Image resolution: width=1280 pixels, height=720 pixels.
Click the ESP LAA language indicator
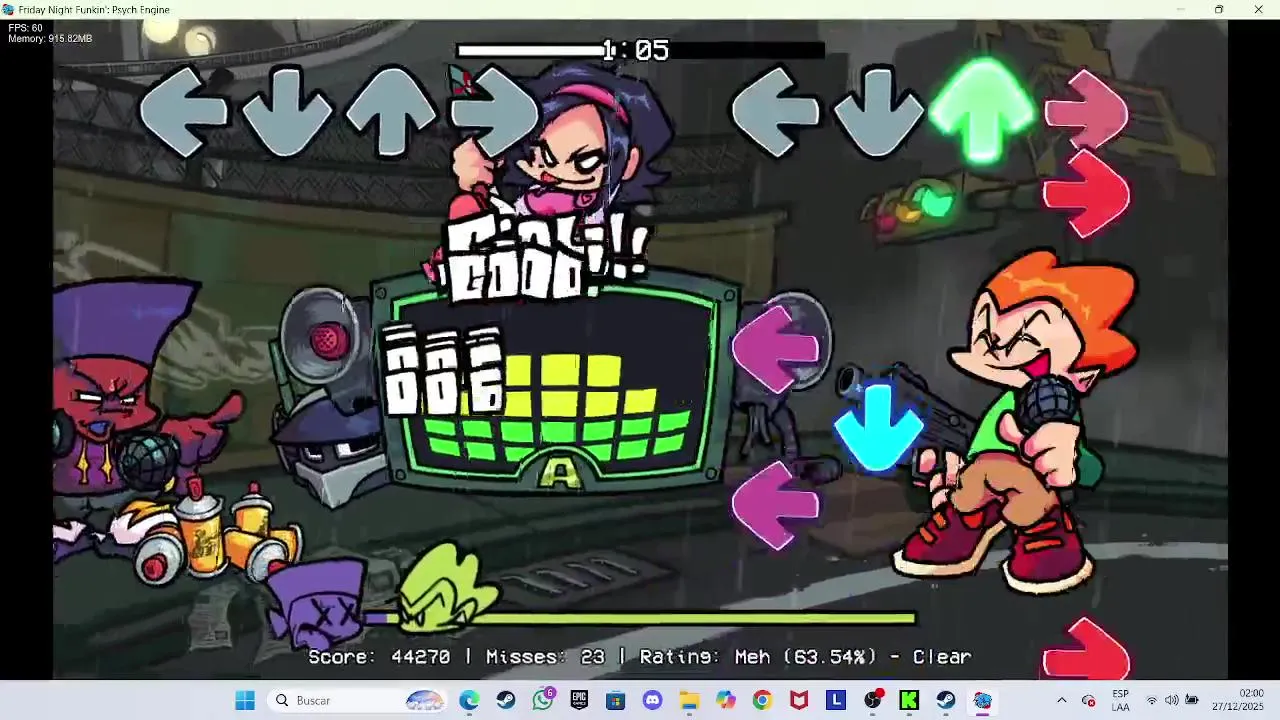coord(1121,700)
